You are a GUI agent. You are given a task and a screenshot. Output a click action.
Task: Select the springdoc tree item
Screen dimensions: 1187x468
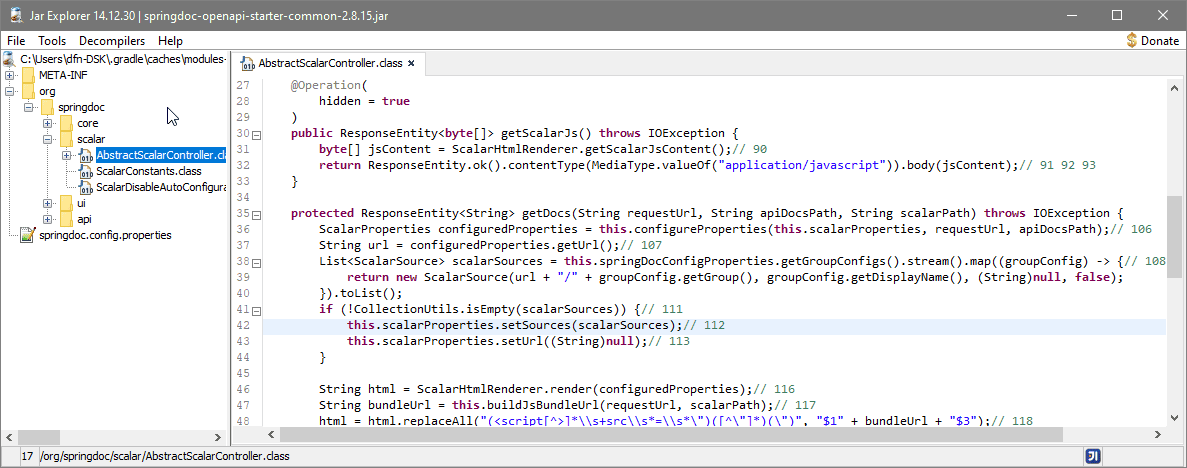[x=80, y=107]
